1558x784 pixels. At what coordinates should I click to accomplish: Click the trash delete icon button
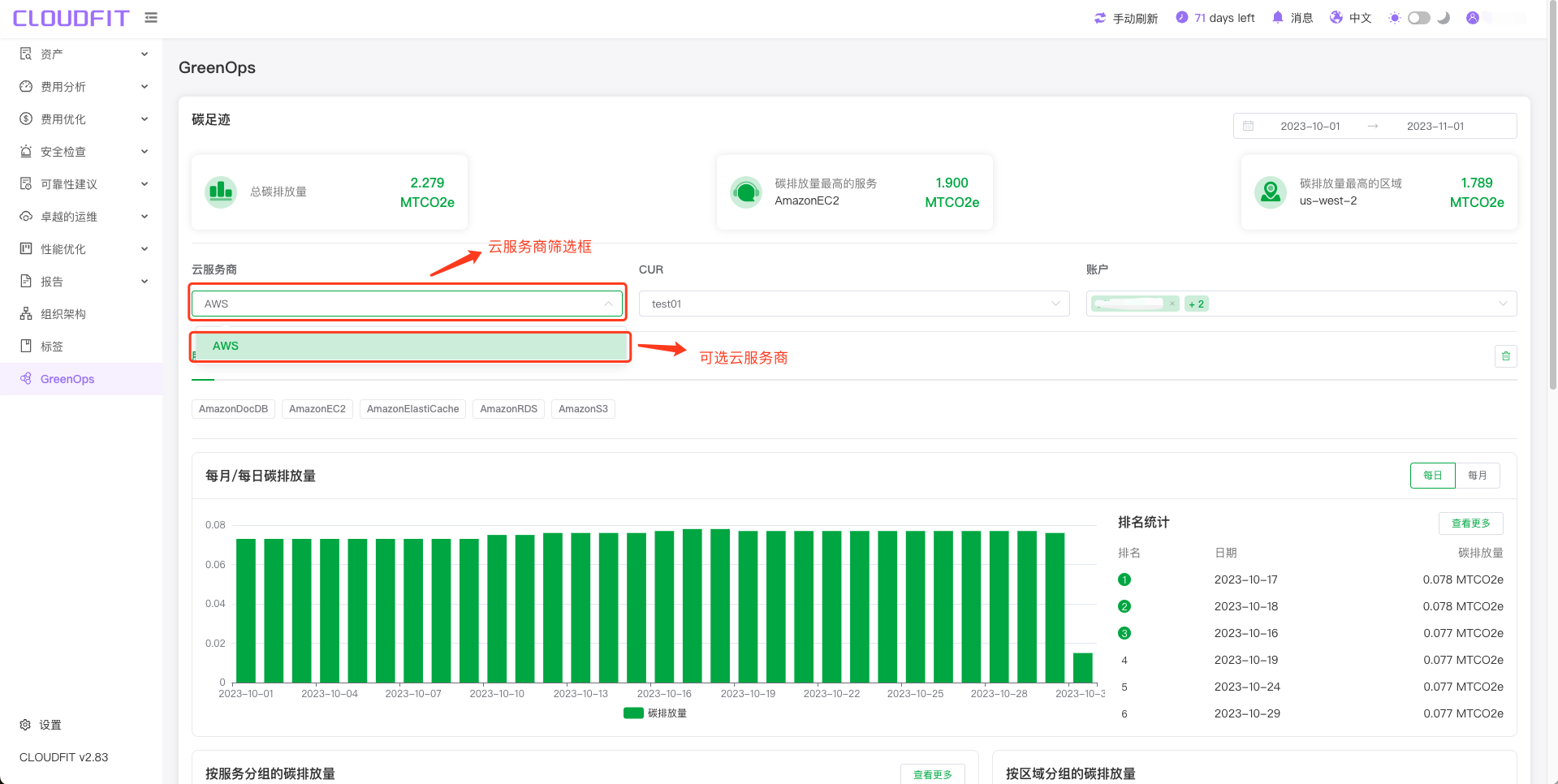pyautogui.click(x=1506, y=356)
